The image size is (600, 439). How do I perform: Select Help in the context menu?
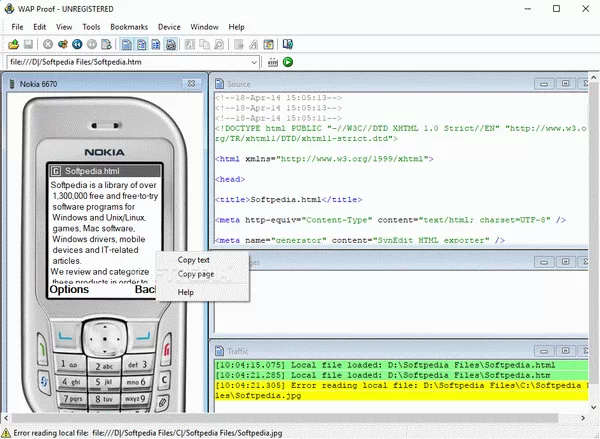(186, 292)
